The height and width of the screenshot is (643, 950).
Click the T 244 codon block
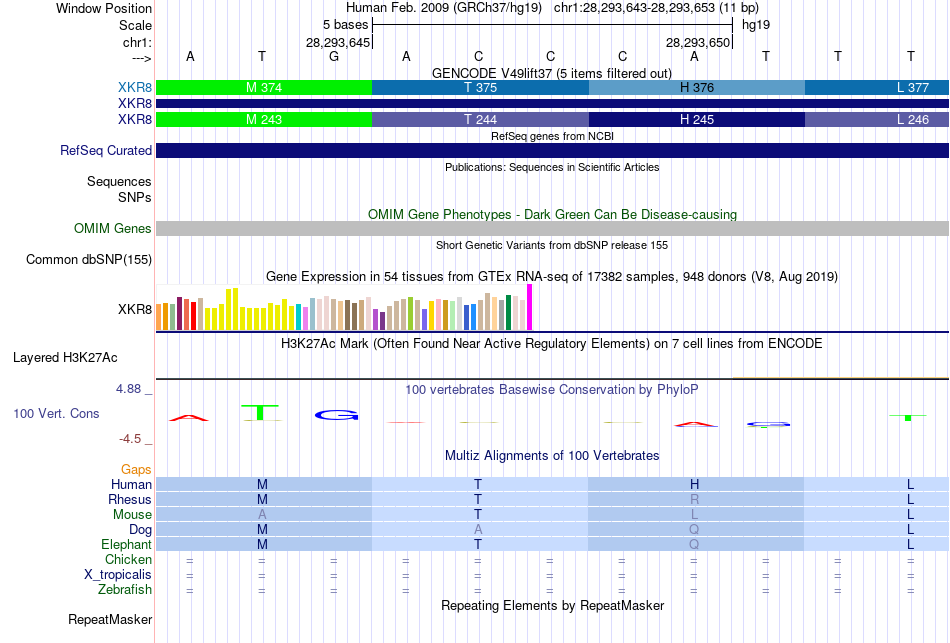(480, 119)
